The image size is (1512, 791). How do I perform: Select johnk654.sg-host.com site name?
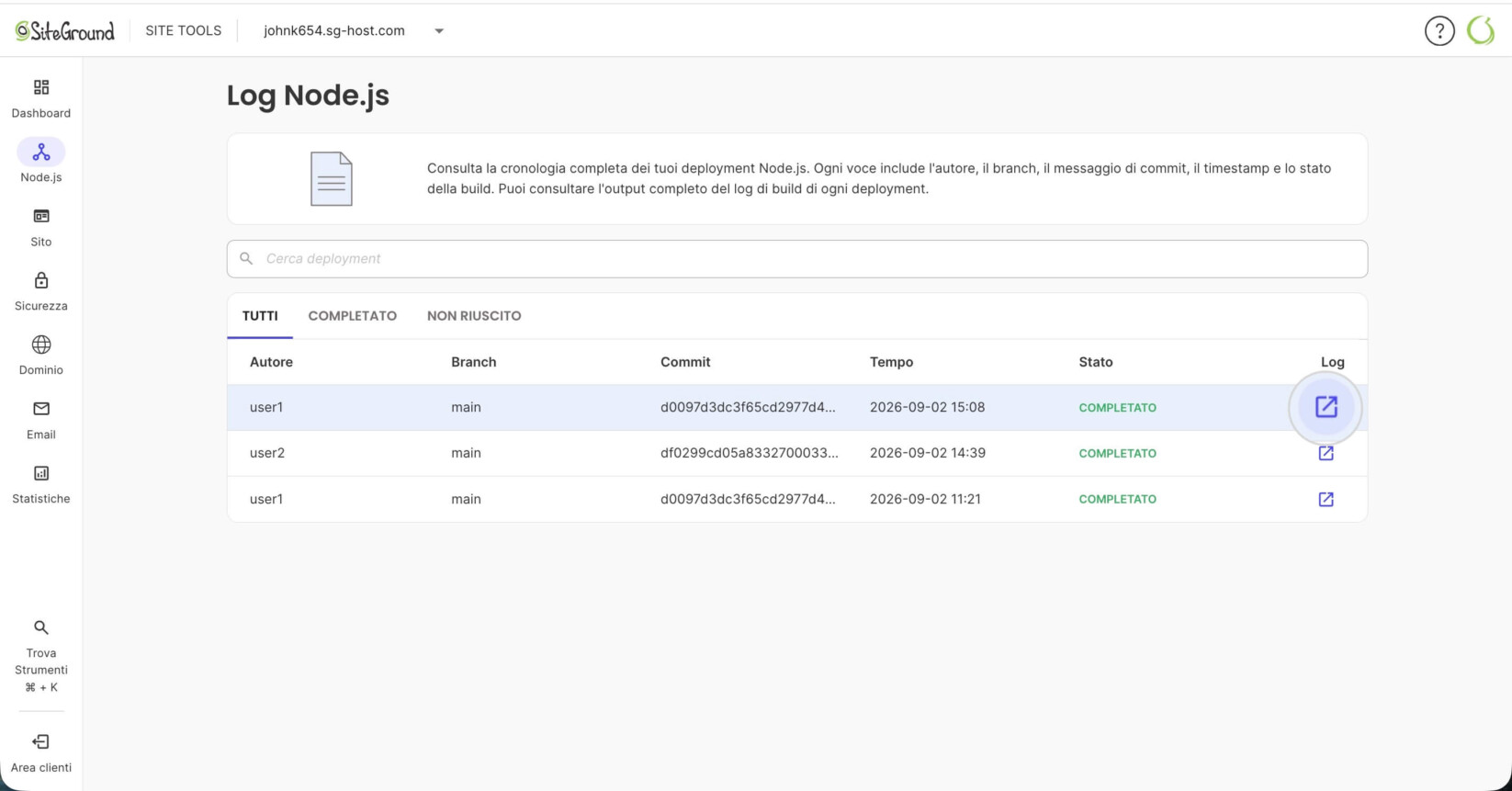point(334,30)
